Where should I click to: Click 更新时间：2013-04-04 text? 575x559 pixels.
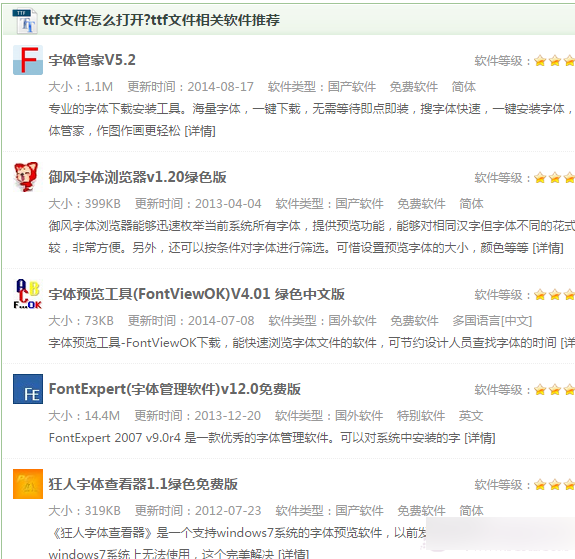point(198,204)
